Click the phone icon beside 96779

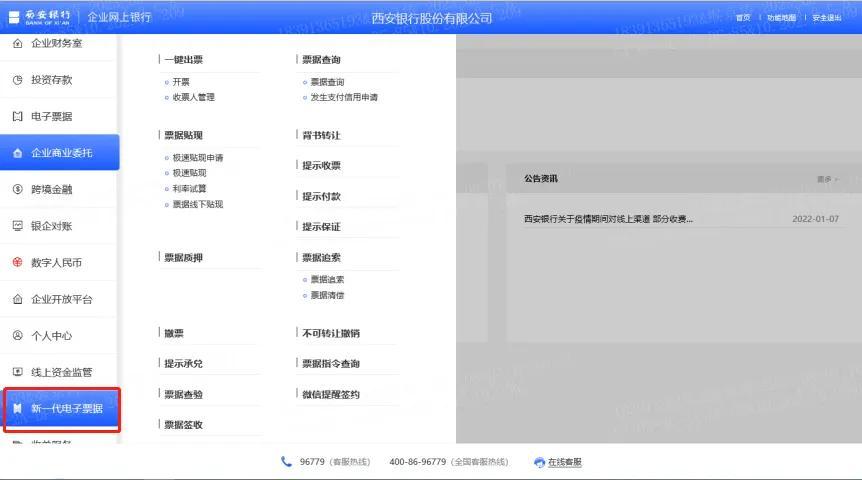click(x=286, y=461)
